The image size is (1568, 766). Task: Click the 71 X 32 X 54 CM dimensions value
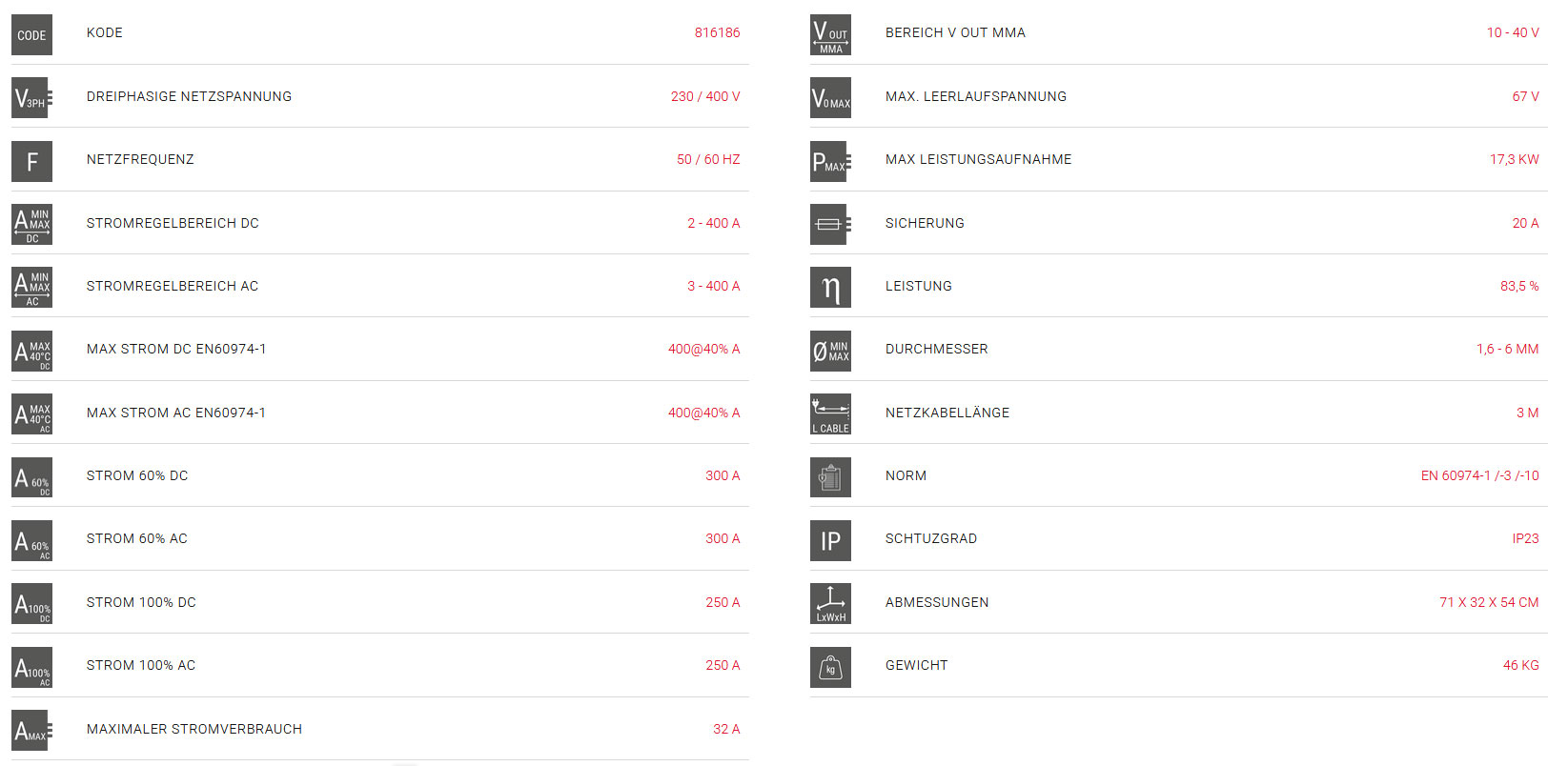tap(1489, 602)
